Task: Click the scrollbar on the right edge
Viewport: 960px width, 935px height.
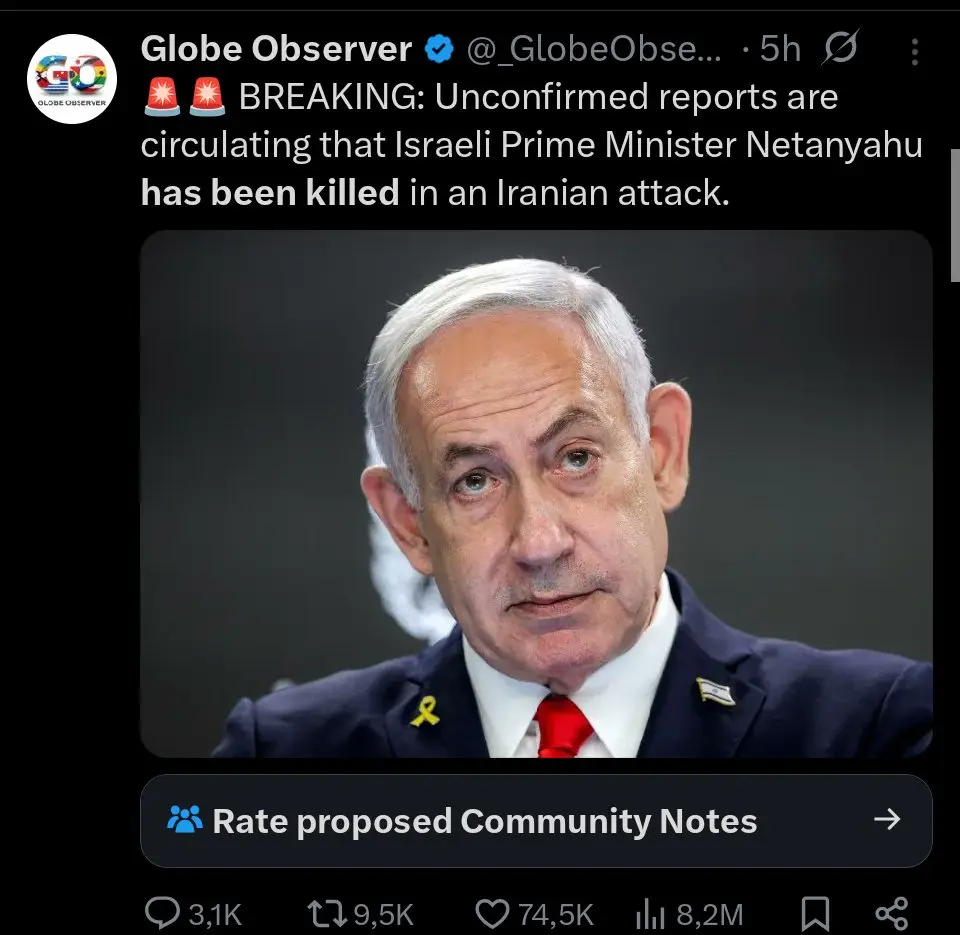Action: click(x=955, y=216)
